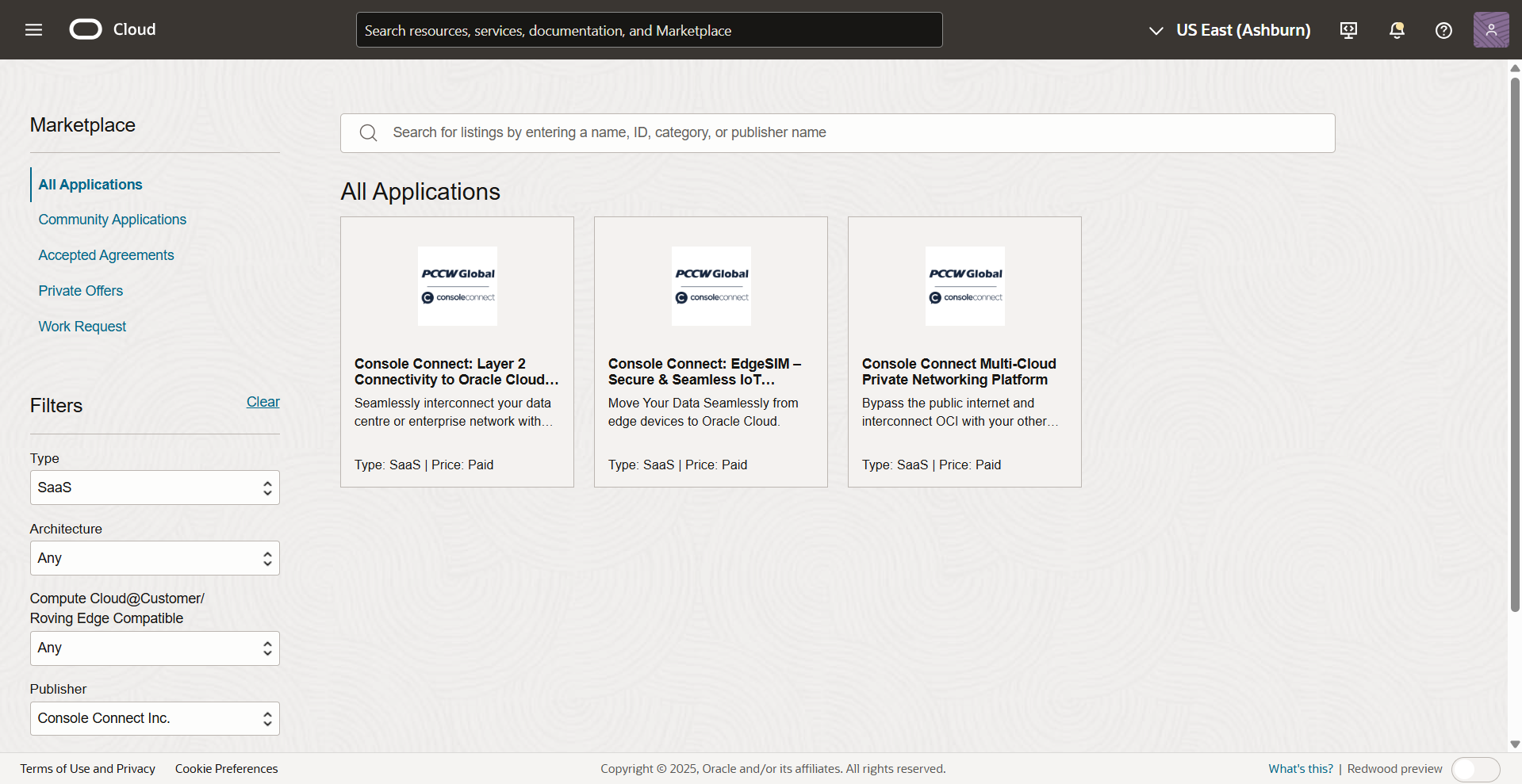Click 'Seamlessly interconnect your data' description

coord(454,412)
